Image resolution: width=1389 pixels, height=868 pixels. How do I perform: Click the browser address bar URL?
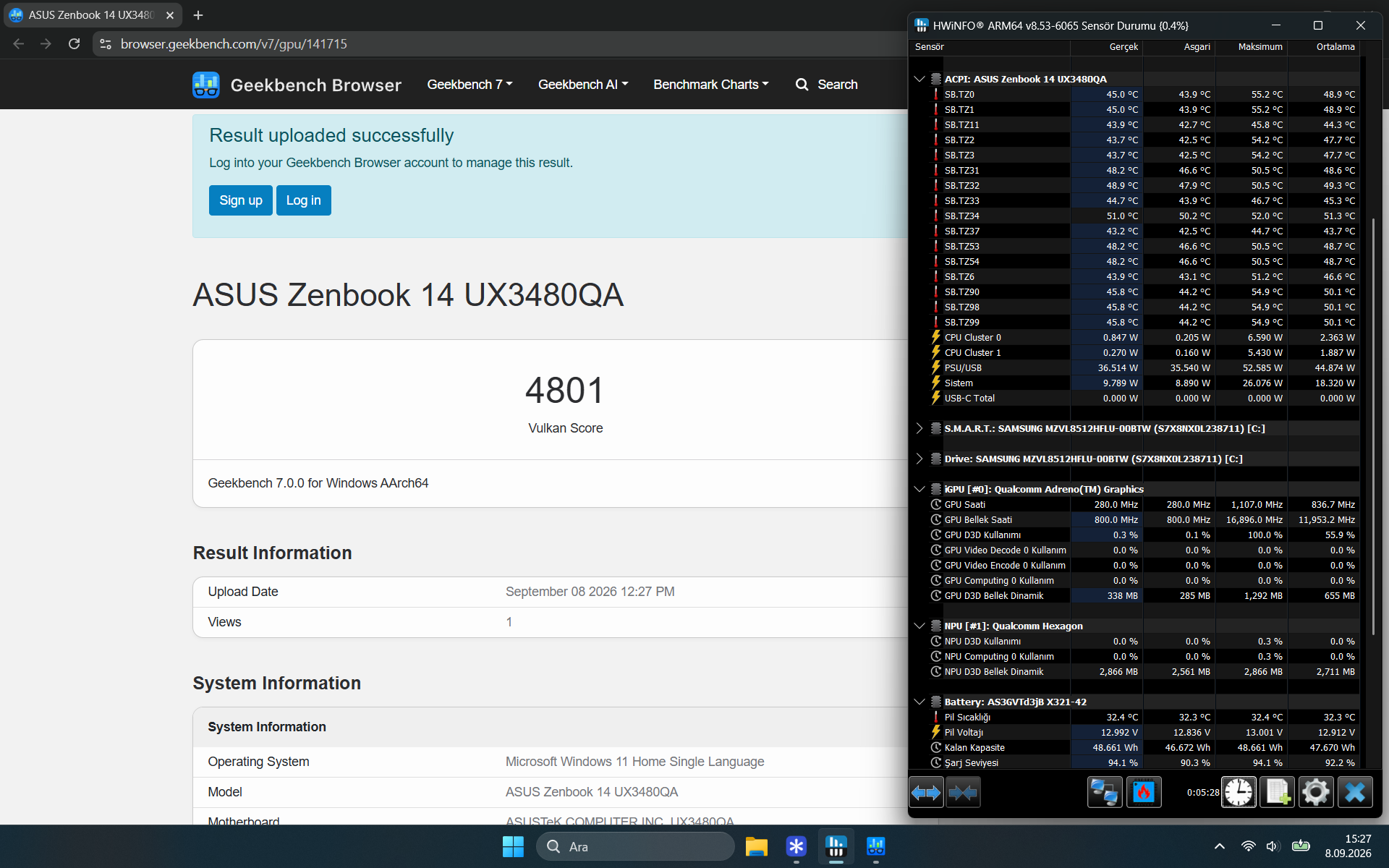(x=234, y=44)
